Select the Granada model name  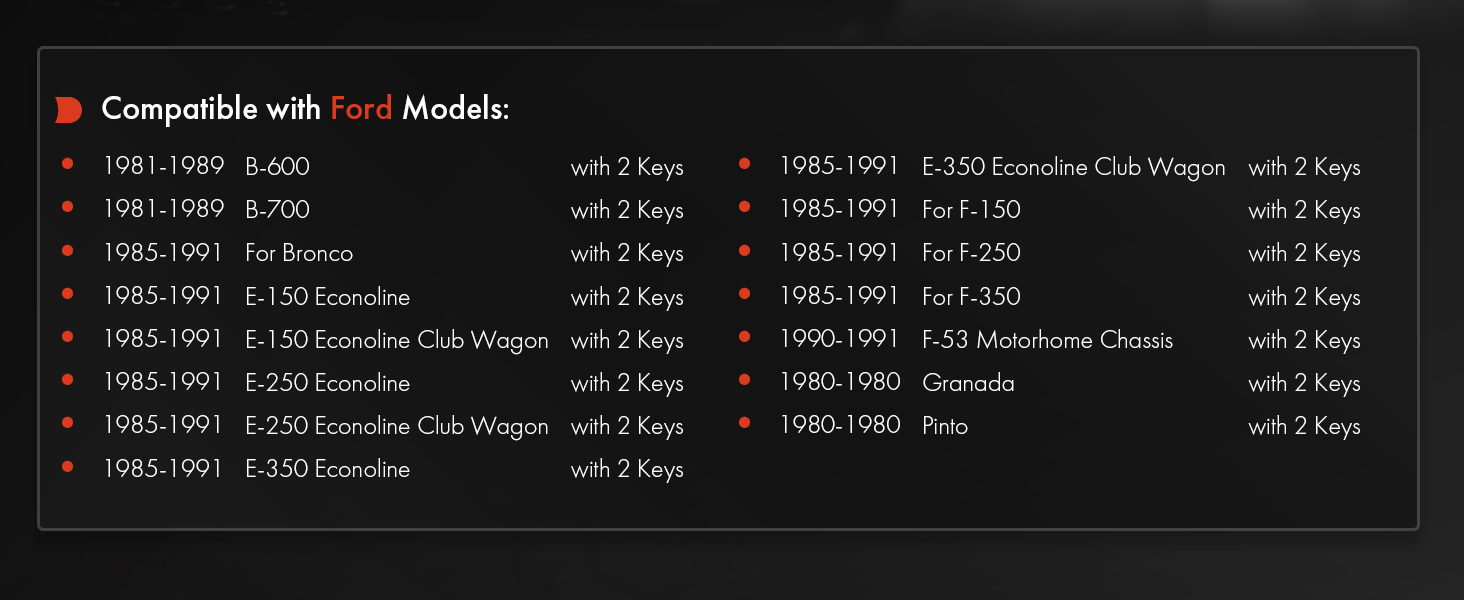point(968,383)
